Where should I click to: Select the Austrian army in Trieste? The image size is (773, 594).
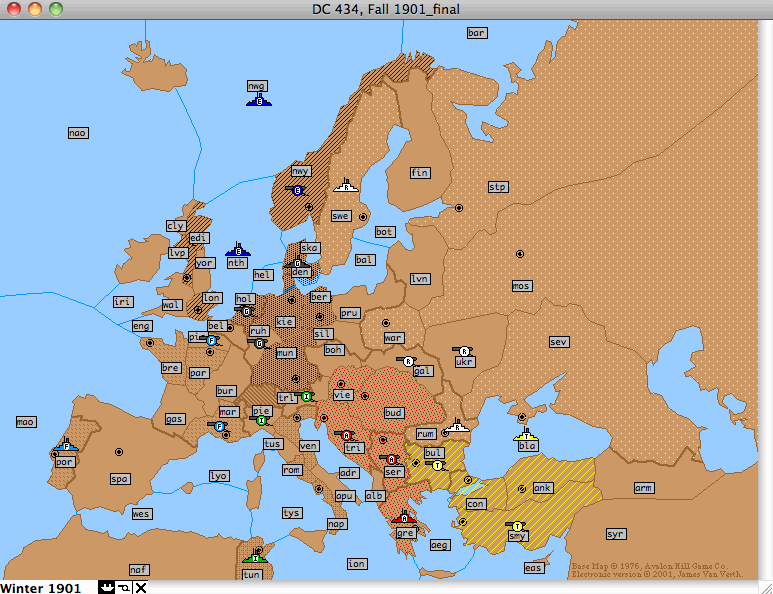tap(346, 435)
